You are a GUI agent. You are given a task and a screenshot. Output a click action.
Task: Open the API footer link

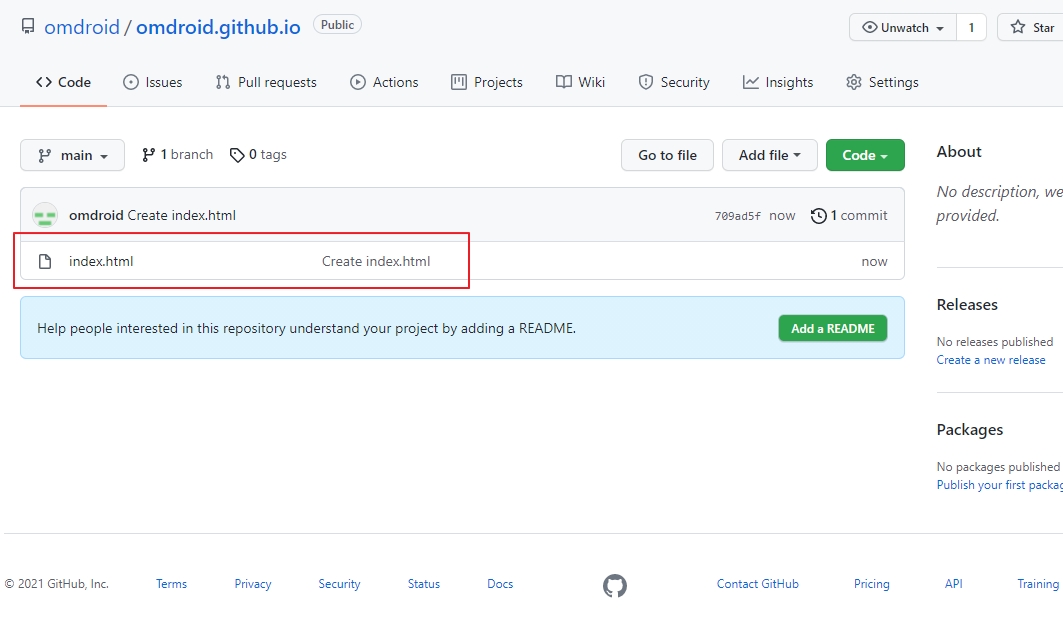[954, 584]
